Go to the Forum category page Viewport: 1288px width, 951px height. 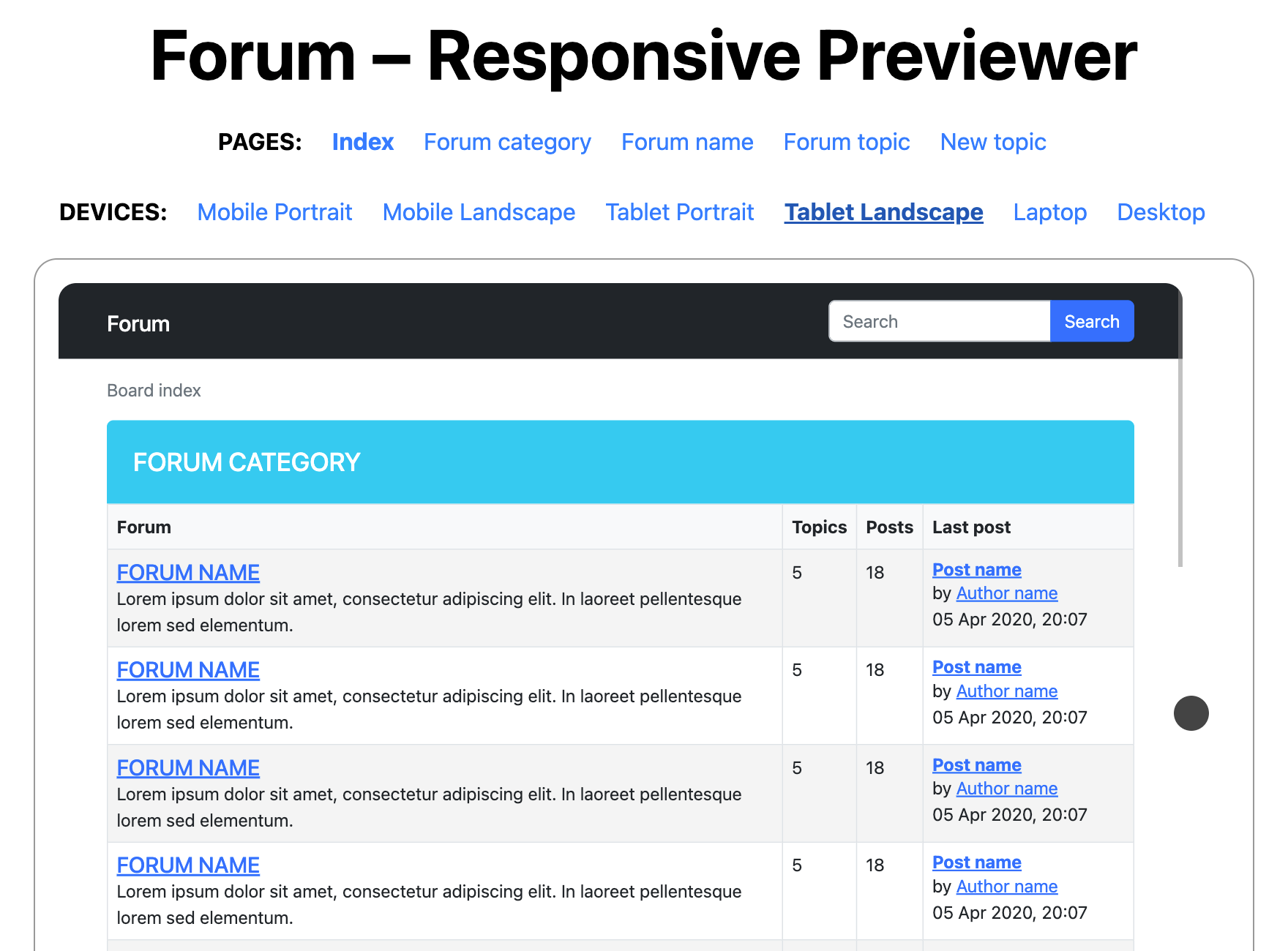click(x=507, y=142)
